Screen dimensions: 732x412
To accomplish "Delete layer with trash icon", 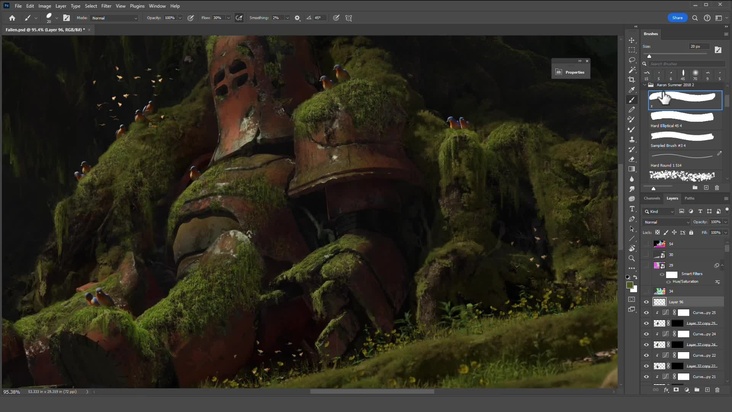I will tap(717, 390).
